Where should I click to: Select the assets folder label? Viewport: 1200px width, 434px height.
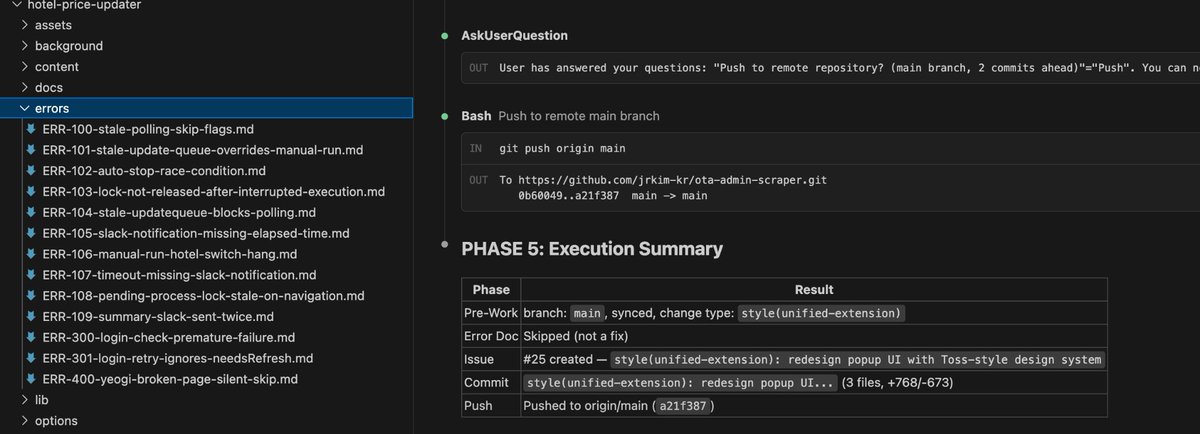pyautogui.click(x=53, y=25)
